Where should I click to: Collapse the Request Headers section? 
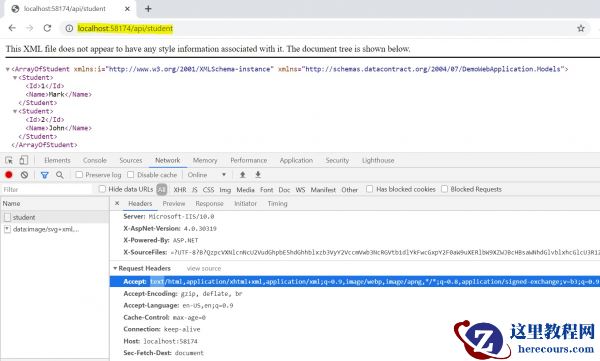click(115, 268)
